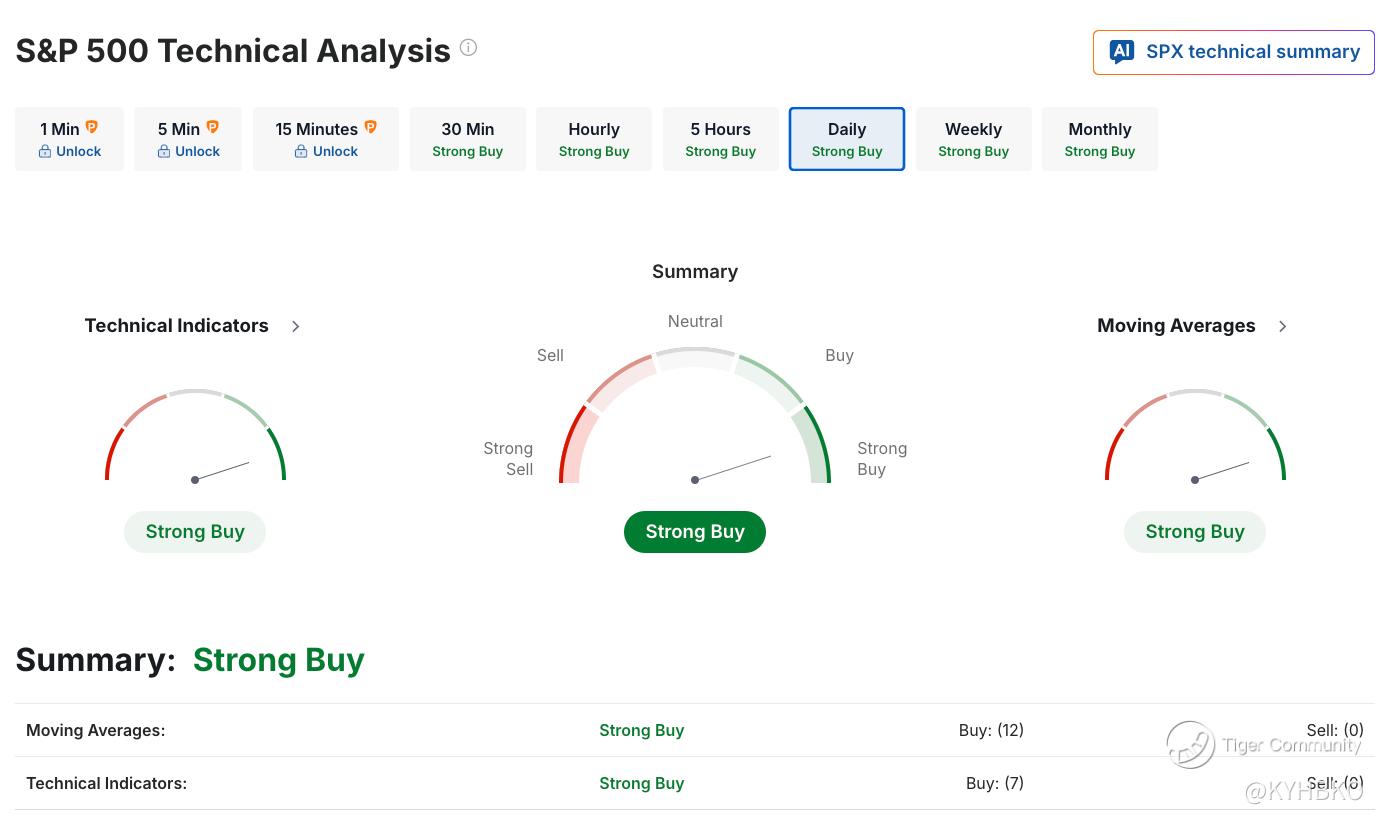Click the Moving Averages small gauge
1390x822 pixels.
pyautogui.click(x=1195, y=440)
